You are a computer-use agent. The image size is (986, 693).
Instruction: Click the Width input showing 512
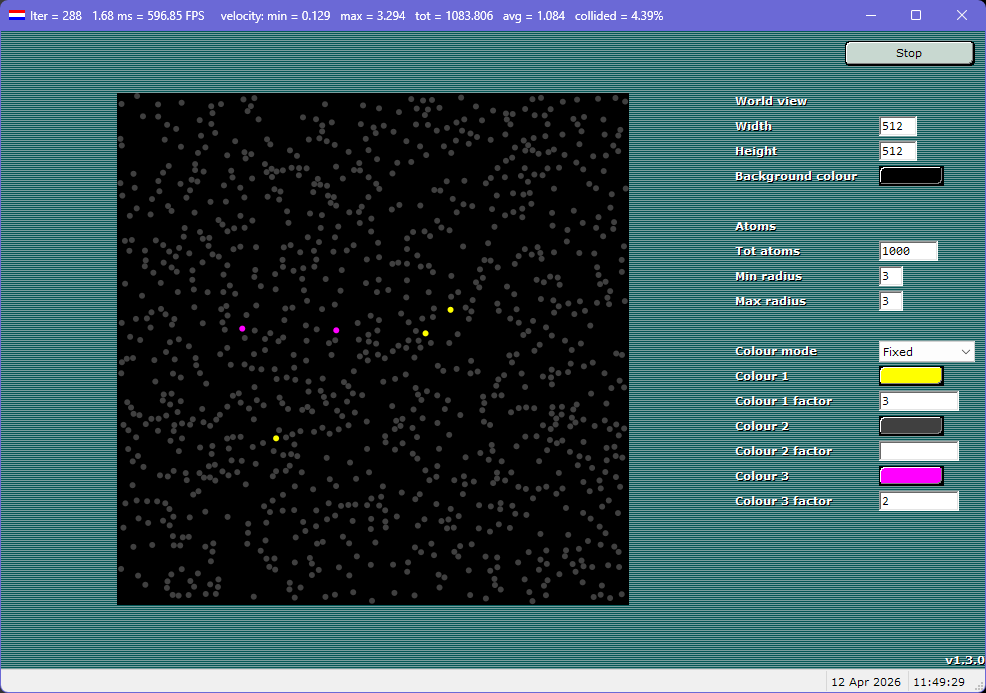[897, 126]
